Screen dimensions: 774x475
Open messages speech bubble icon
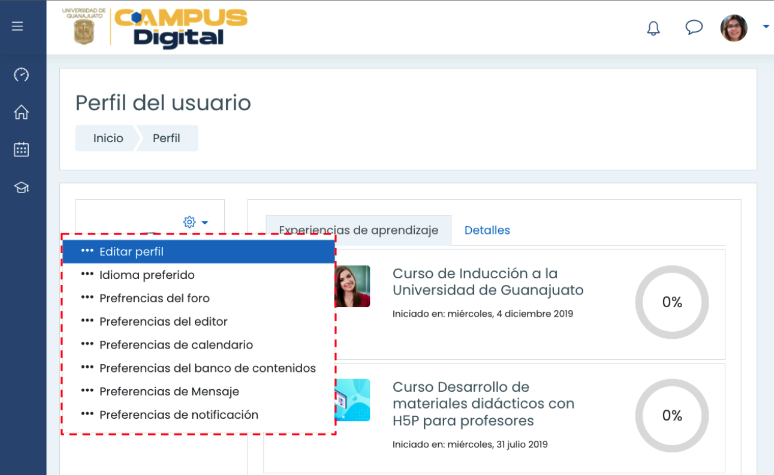pos(694,27)
